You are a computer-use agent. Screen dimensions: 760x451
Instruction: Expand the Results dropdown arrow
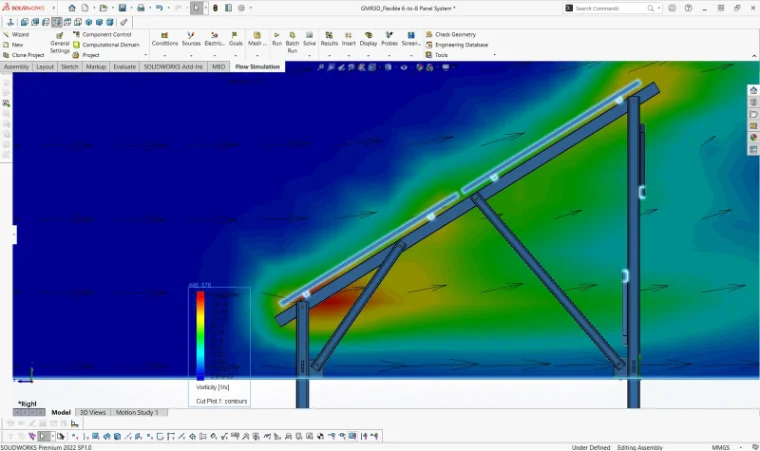point(329,55)
